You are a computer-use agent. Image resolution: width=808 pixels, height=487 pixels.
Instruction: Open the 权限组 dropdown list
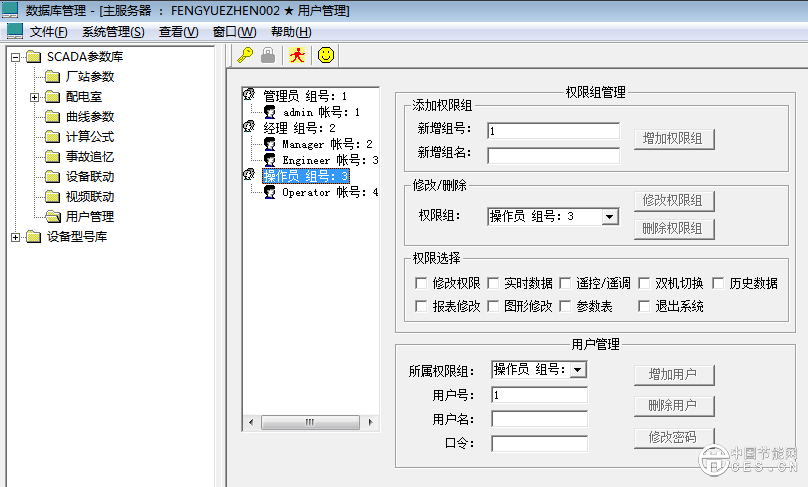point(610,216)
